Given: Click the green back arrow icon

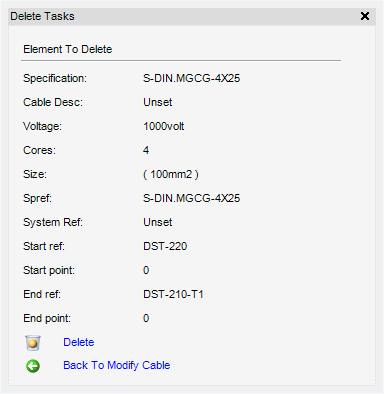Looking at the screenshot, I should pos(33,366).
